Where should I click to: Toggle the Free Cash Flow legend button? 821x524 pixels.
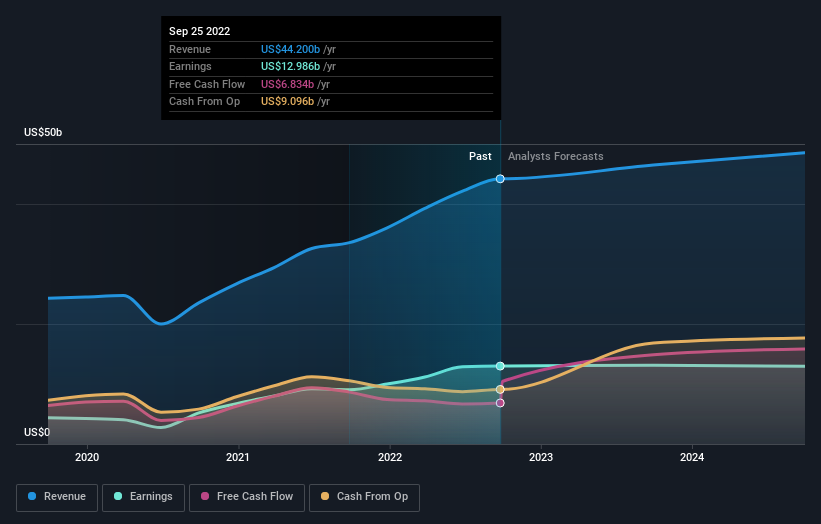click(x=247, y=497)
